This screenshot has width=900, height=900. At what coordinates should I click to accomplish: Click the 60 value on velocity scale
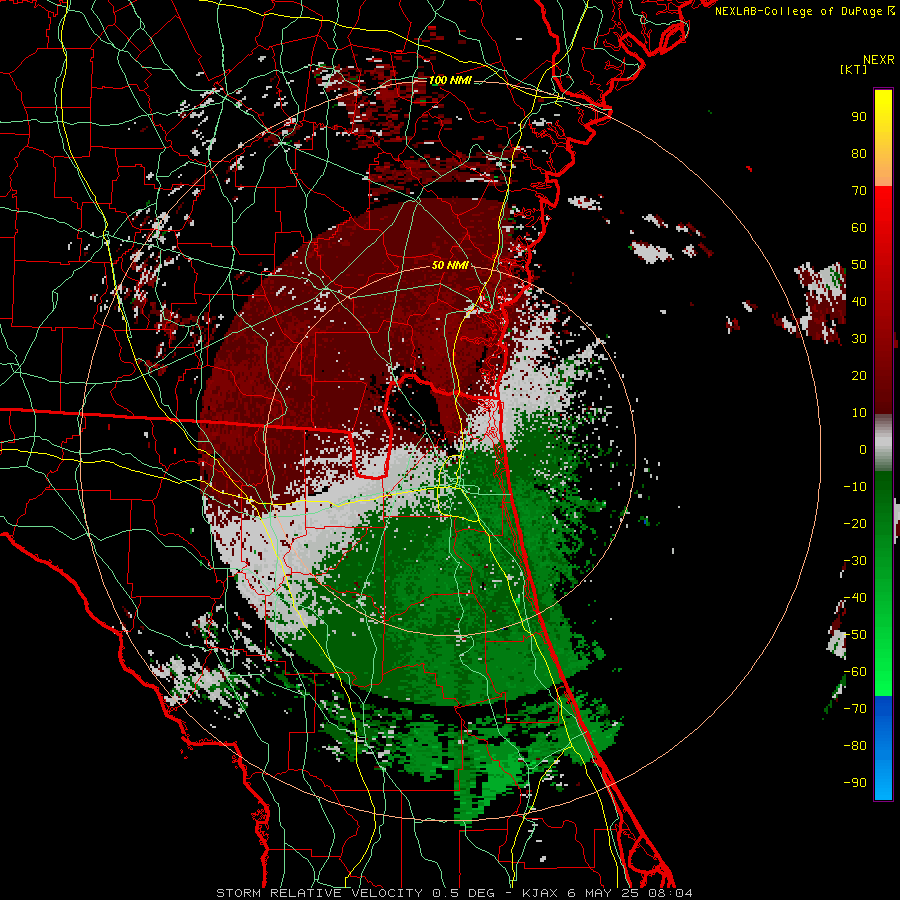(x=859, y=227)
